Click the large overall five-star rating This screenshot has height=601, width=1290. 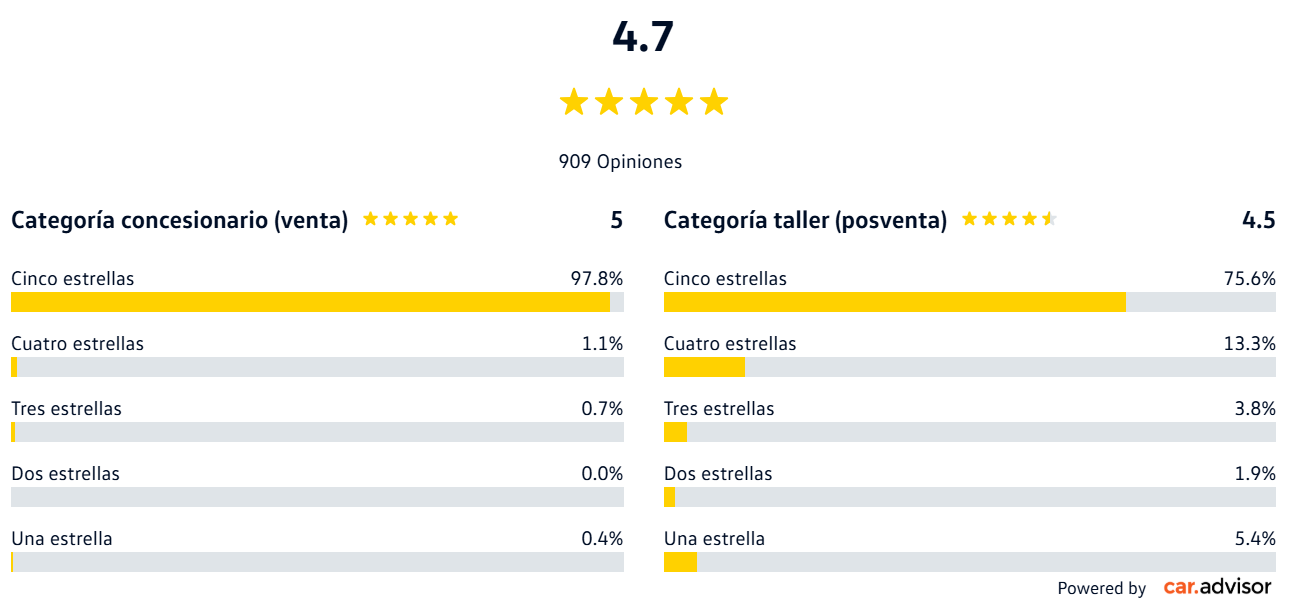coord(643,102)
